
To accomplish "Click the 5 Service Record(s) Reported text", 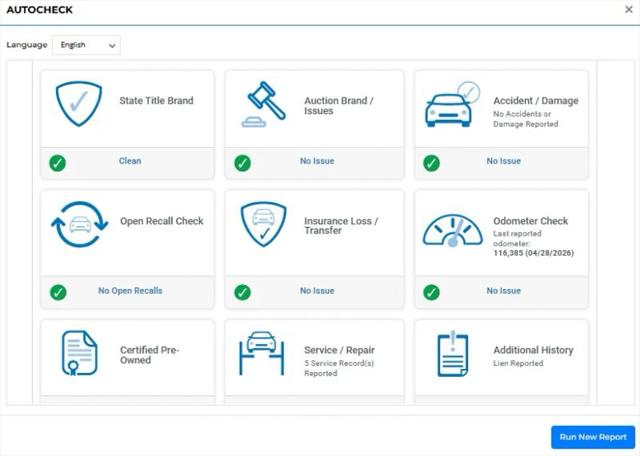I will point(339,368).
